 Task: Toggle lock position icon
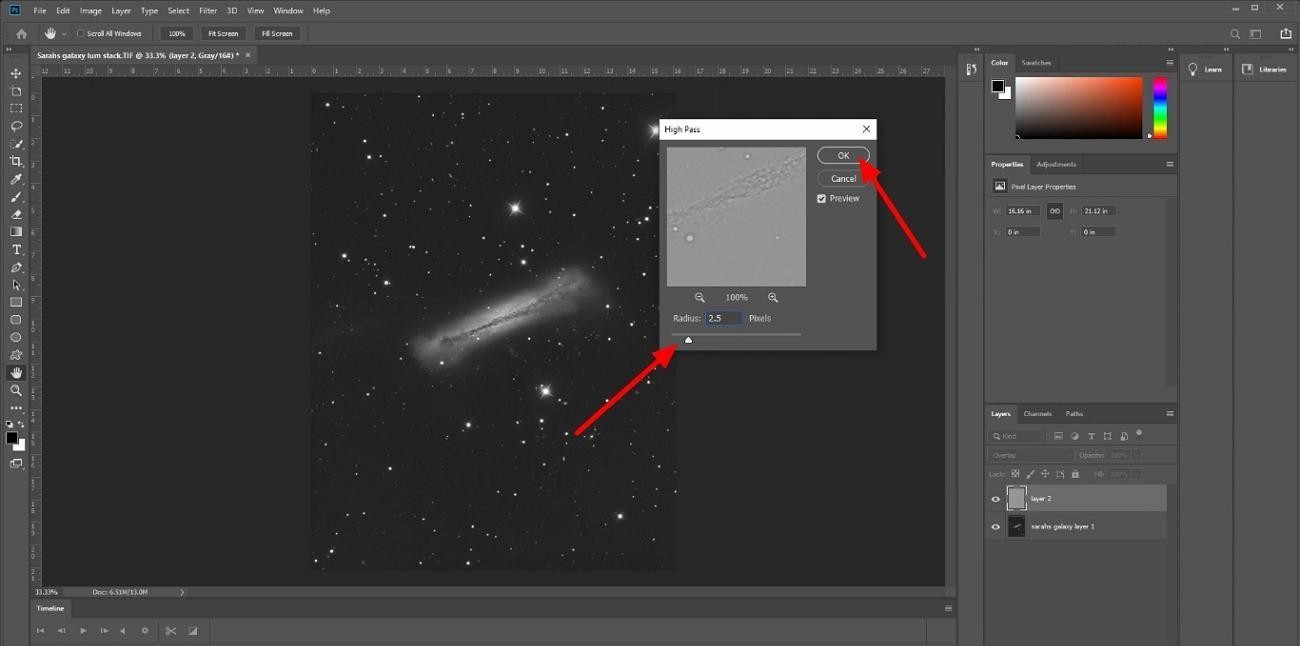point(1045,474)
